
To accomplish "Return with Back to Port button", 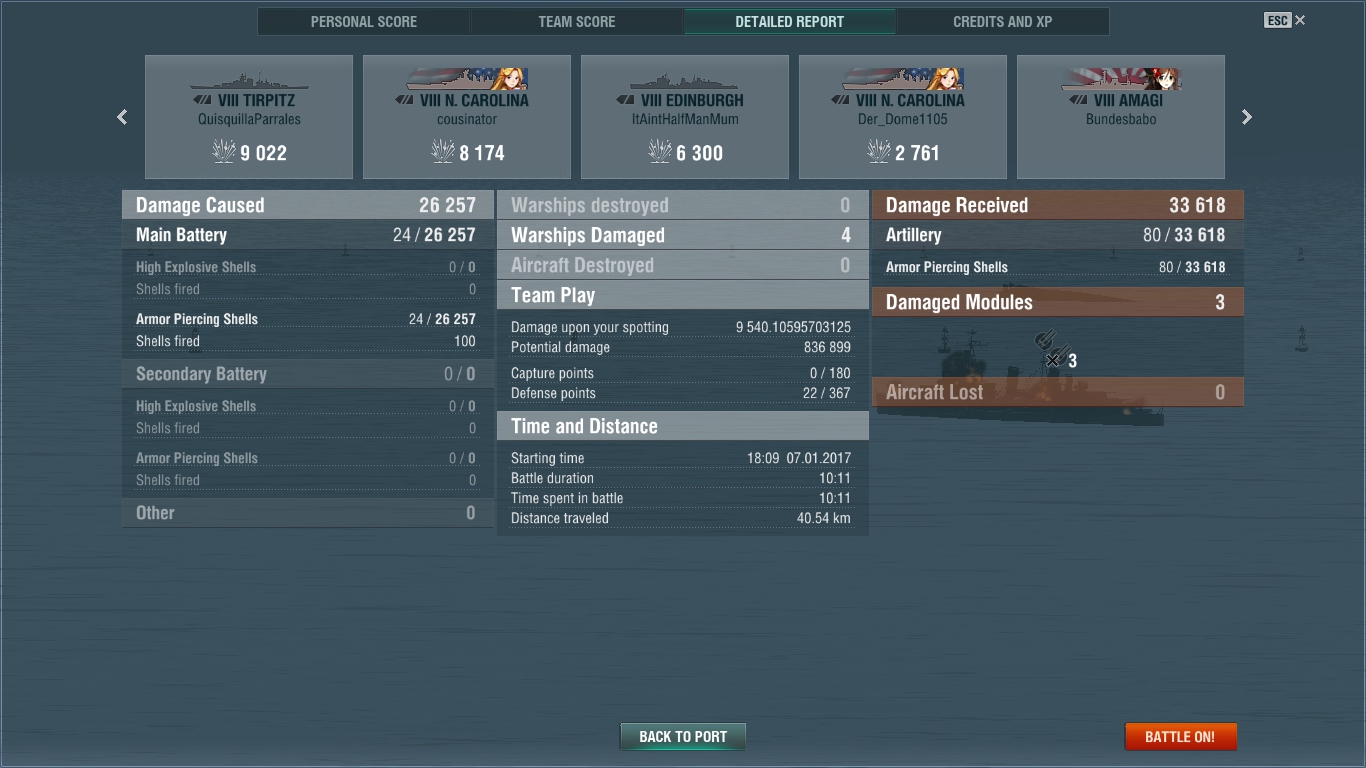I will (x=683, y=737).
